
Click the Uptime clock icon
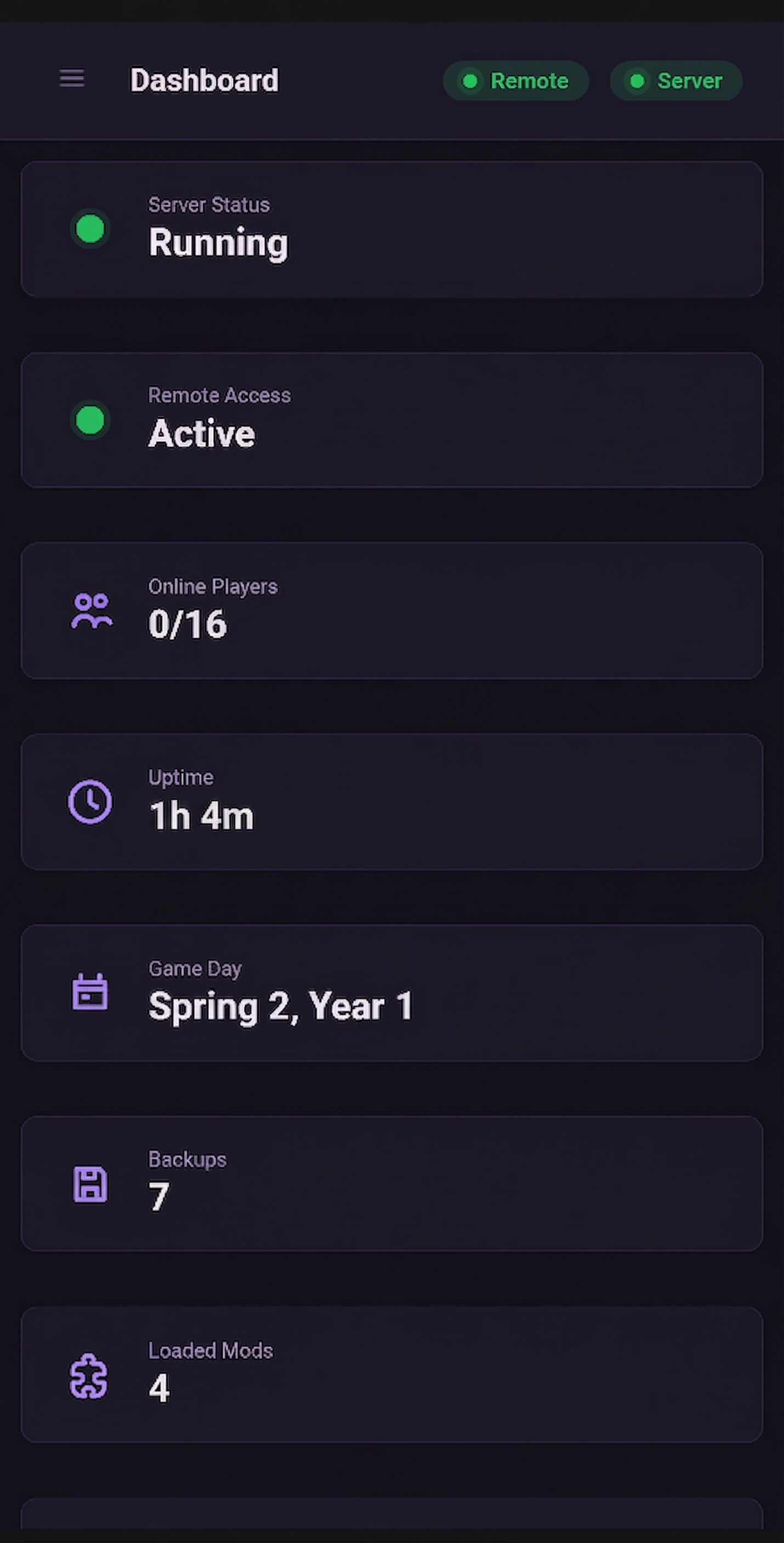pyautogui.click(x=90, y=801)
